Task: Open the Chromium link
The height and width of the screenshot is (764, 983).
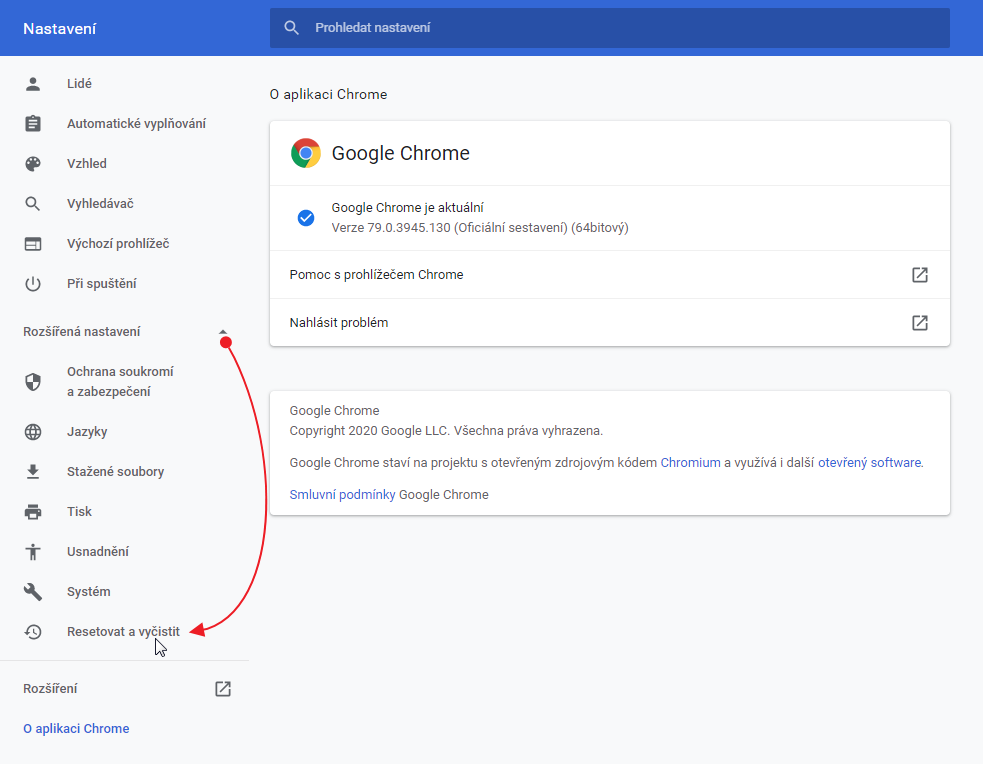Action: tap(690, 463)
